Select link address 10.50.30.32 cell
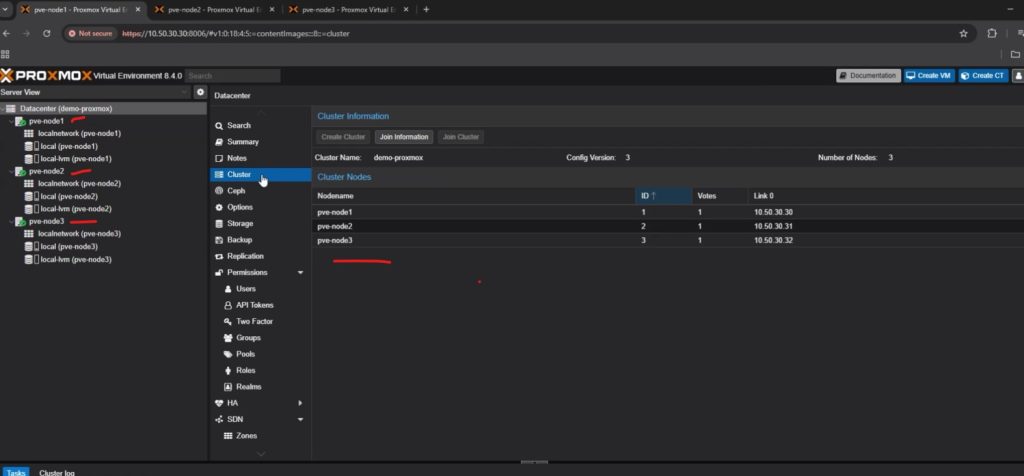 coord(773,241)
